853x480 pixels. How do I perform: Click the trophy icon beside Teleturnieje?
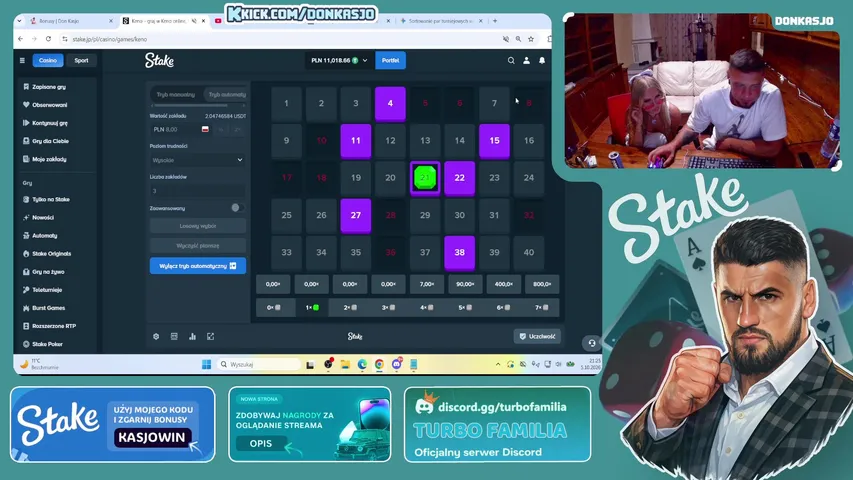pyautogui.click(x=26, y=290)
